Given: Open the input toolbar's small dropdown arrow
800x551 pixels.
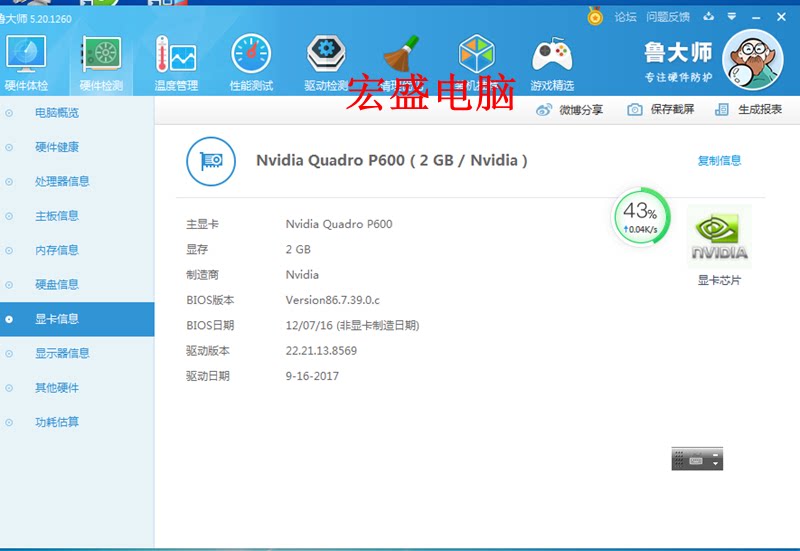Looking at the screenshot, I should point(715,463).
